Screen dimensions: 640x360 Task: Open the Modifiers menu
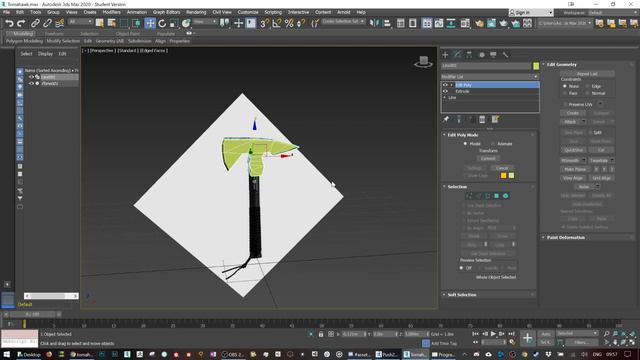click(111, 12)
